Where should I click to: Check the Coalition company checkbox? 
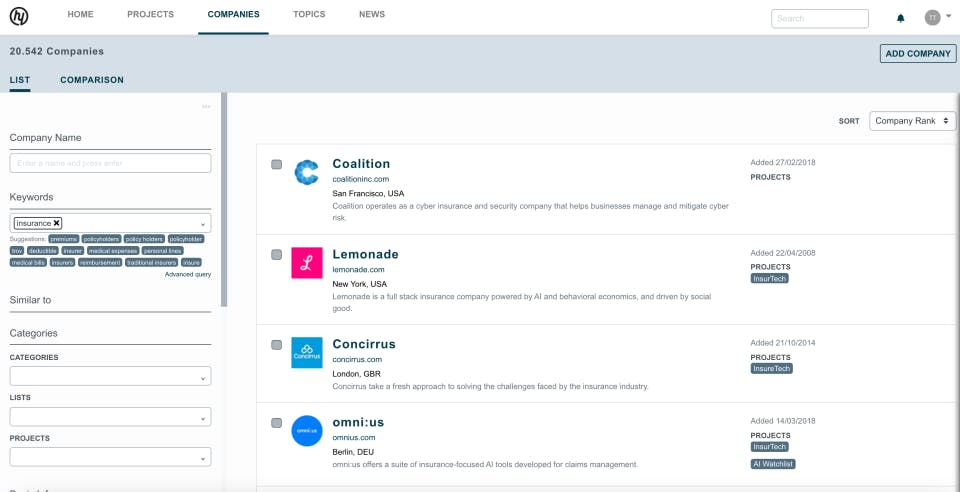(277, 165)
